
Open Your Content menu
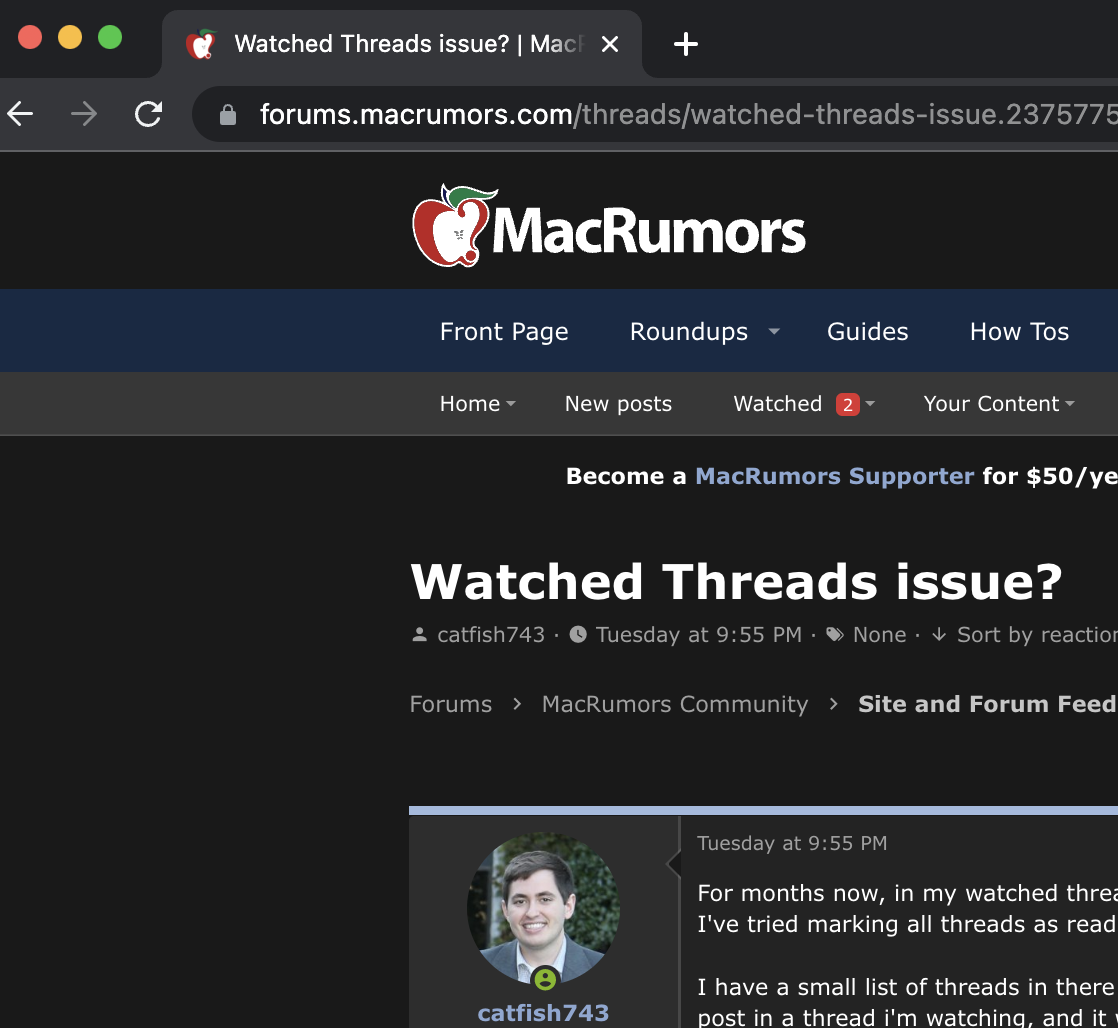click(x=992, y=404)
